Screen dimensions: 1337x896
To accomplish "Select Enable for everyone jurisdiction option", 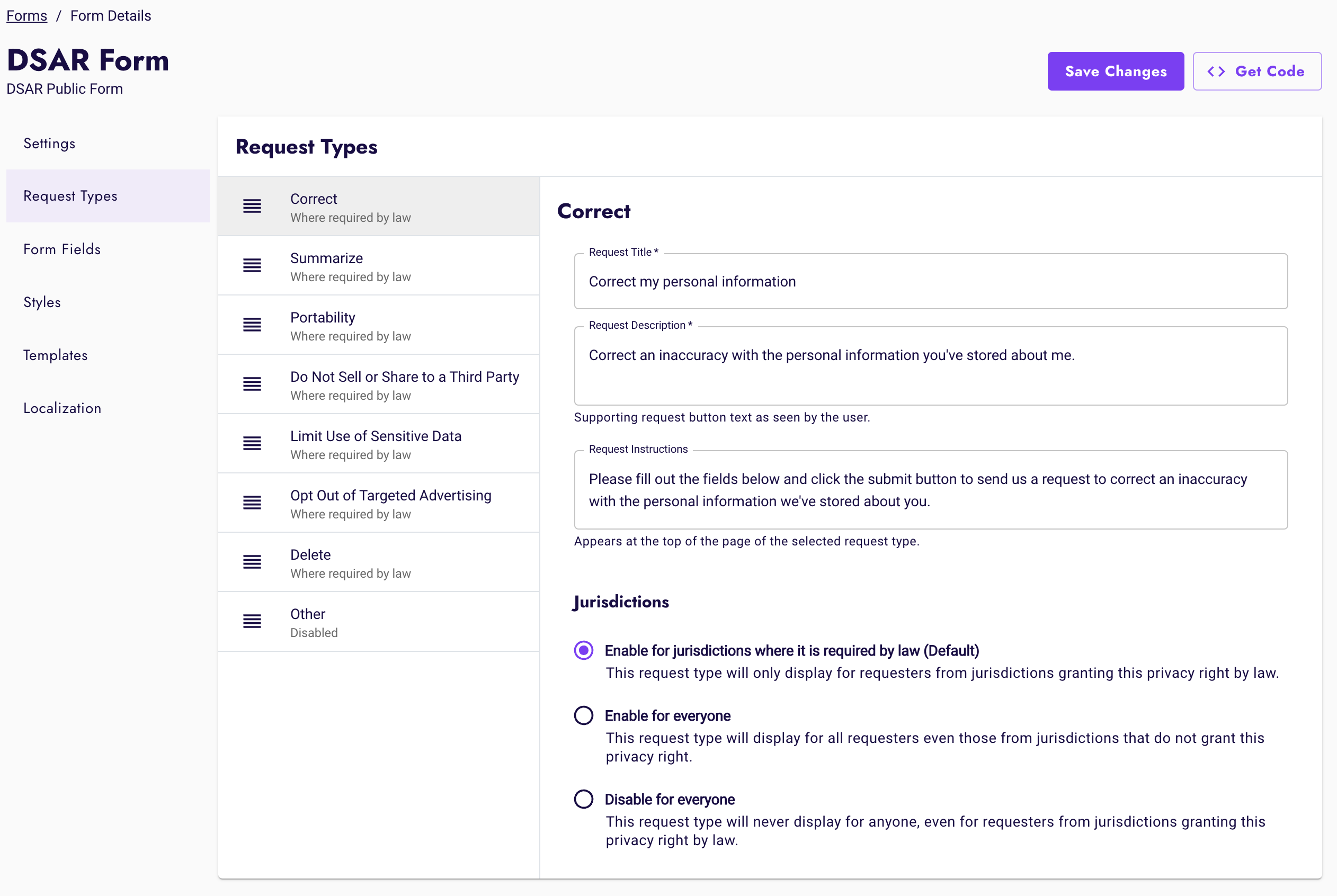I will (x=583, y=715).
